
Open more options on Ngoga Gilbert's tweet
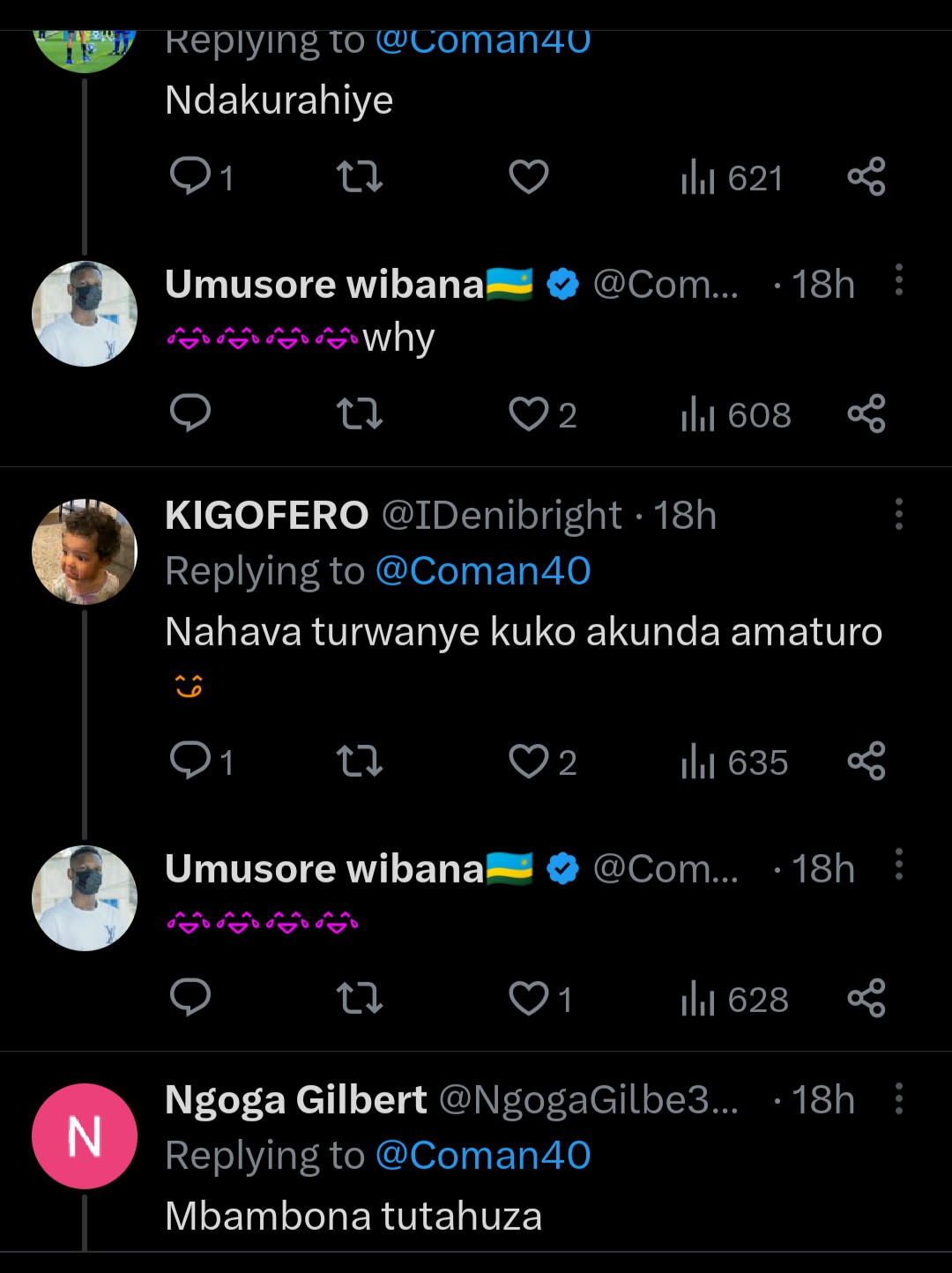(x=898, y=1098)
